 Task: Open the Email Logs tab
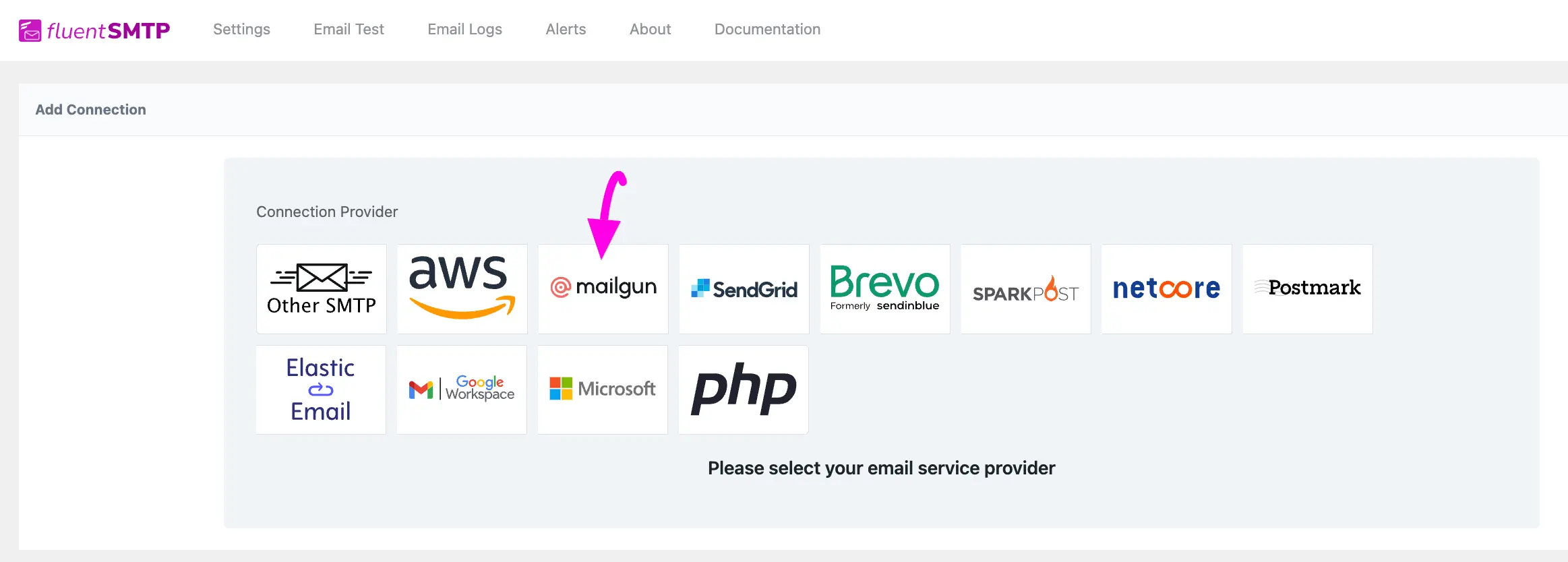pos(464,30)
